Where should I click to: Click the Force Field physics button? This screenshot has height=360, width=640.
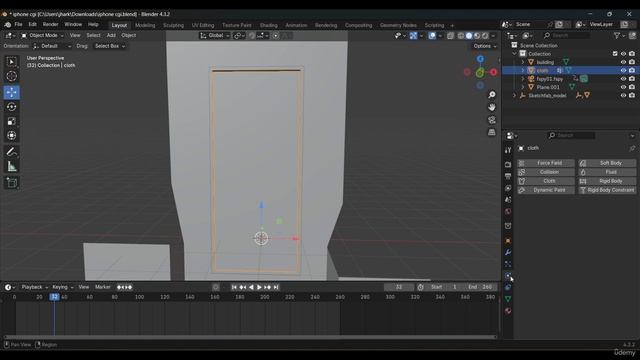click(x=546, y=163)
